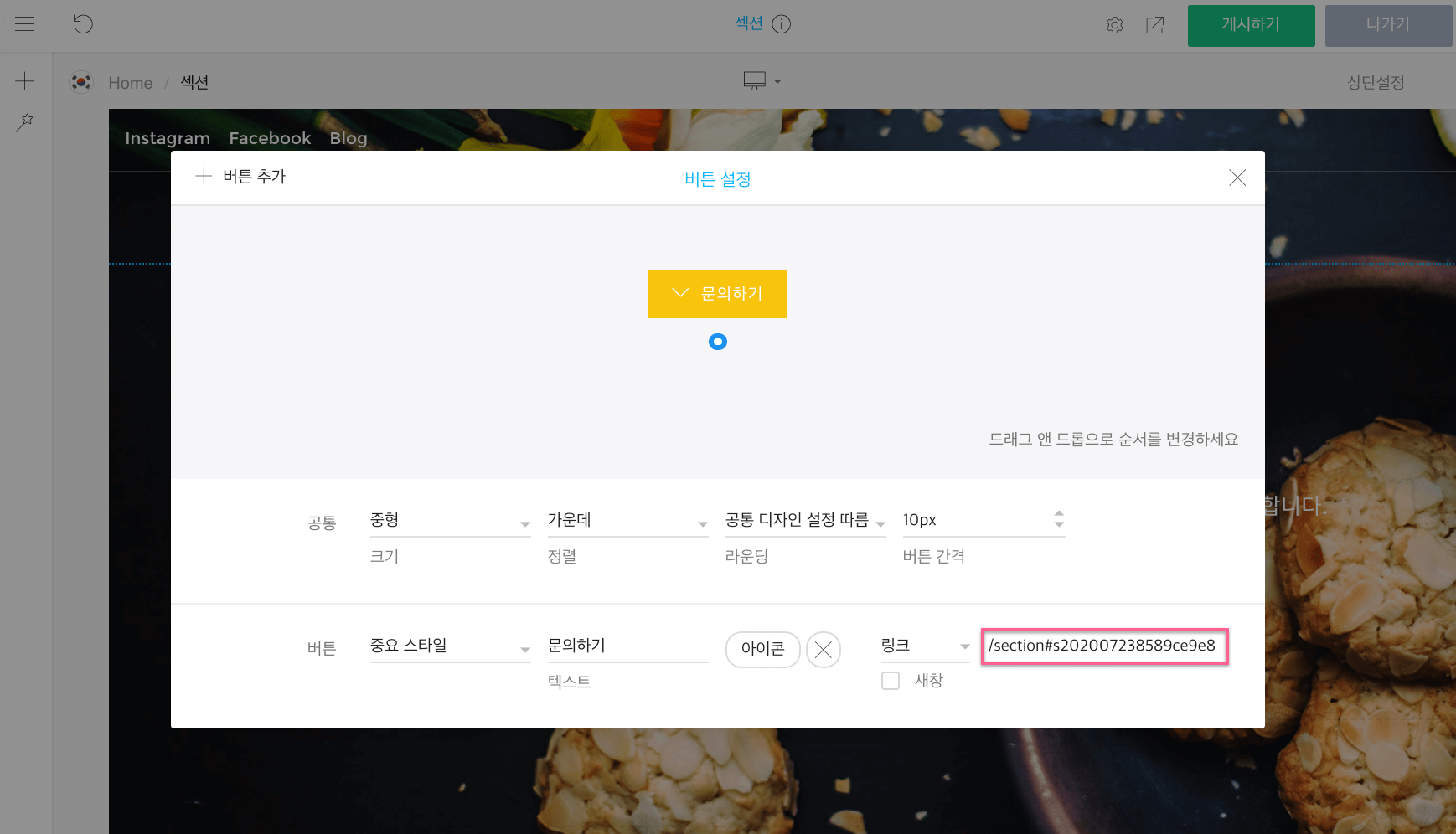Click the blue pagination dot under preview

pyautogui.click(x=718, y=342)
